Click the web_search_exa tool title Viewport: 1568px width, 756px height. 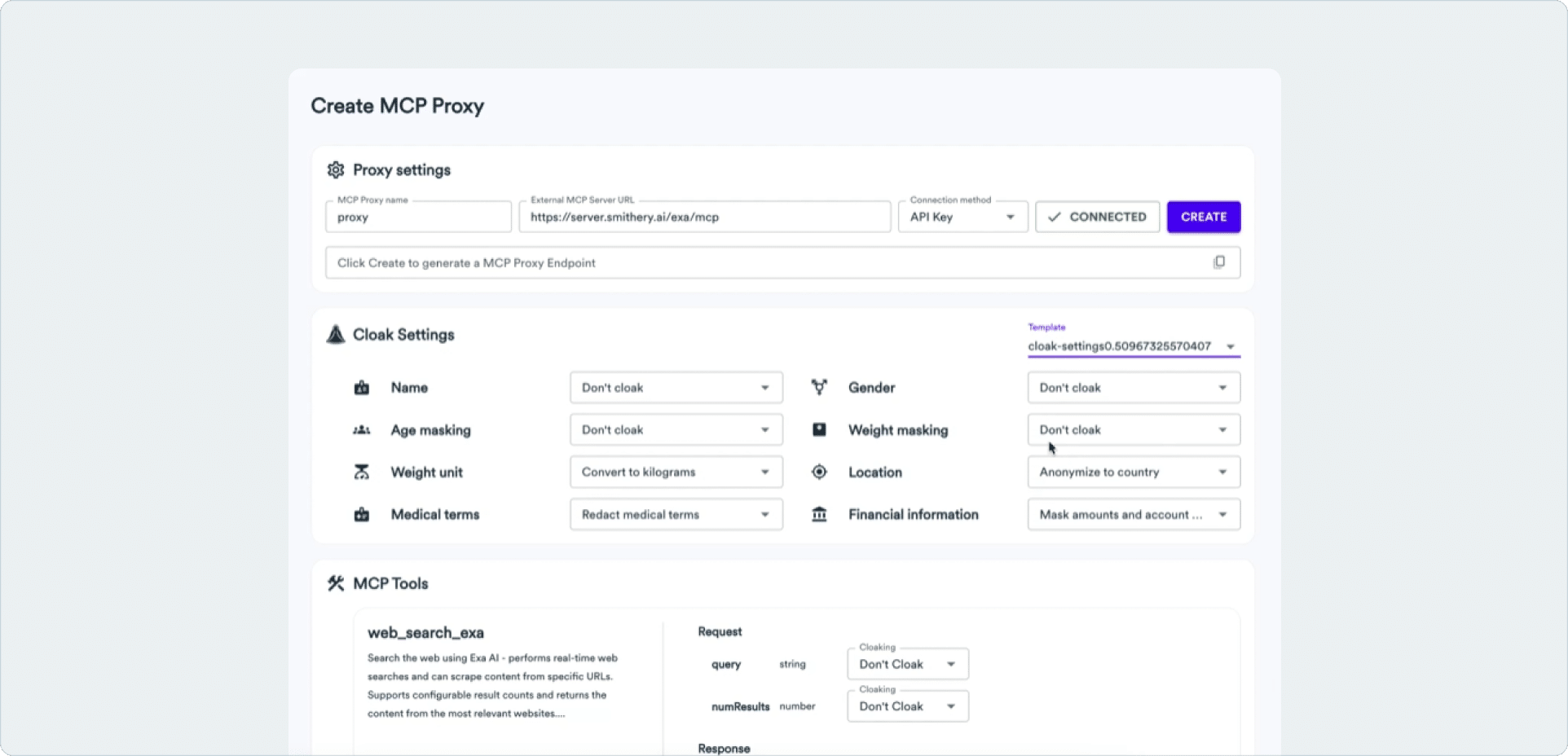[x=425, y=633]
